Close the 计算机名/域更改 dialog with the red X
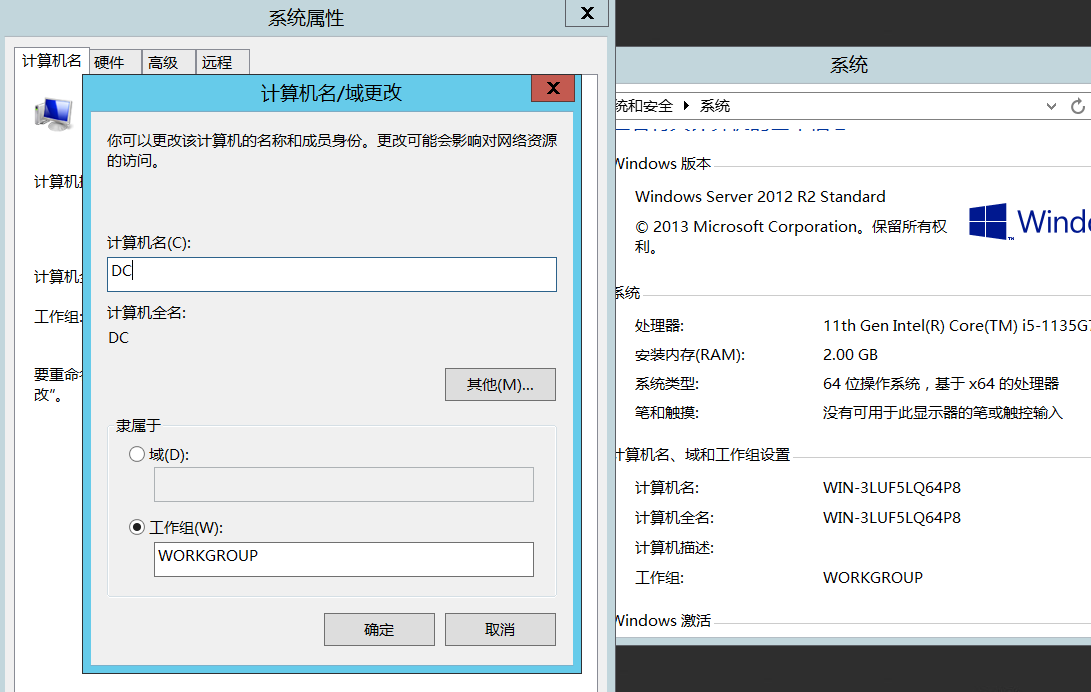 pos(552,90)
